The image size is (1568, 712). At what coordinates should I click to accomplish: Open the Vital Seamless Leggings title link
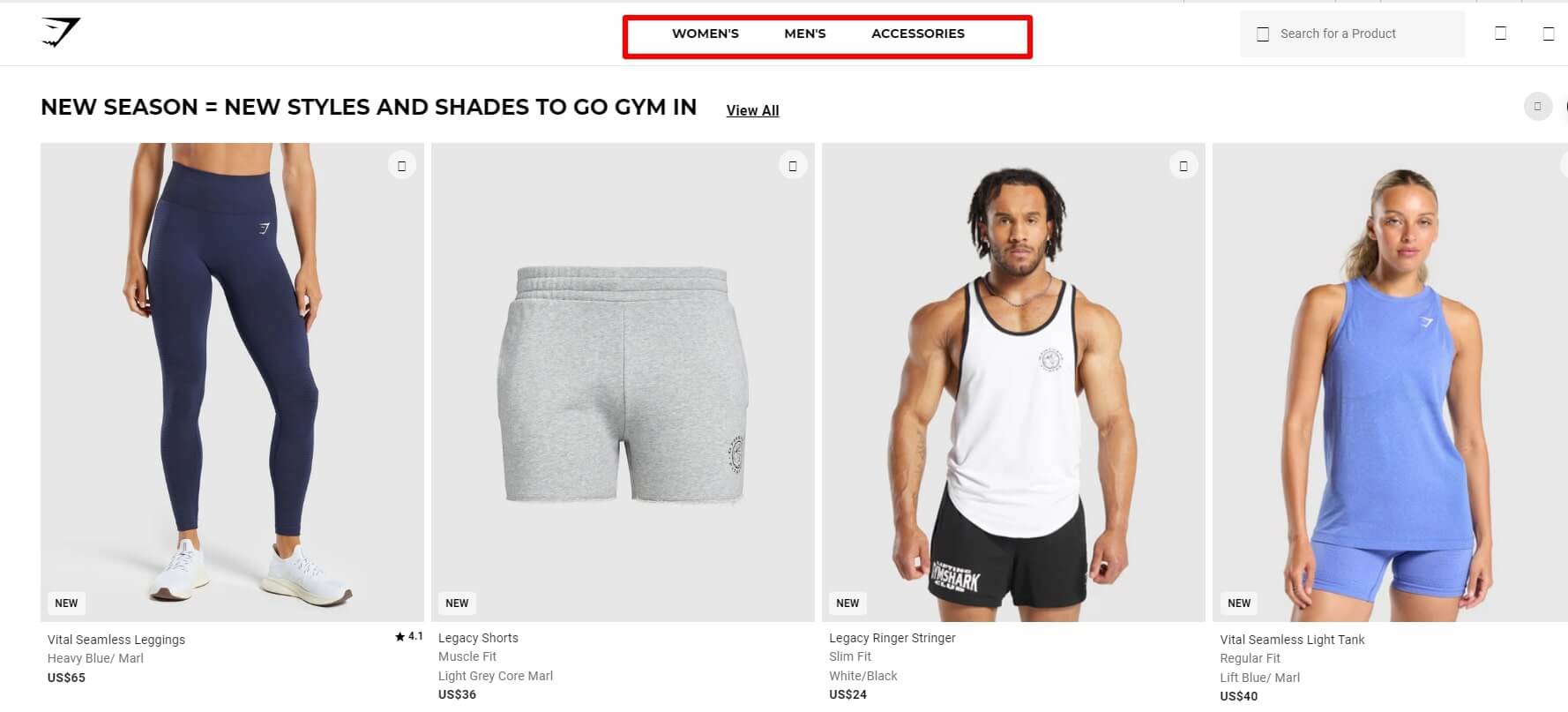[x=116, y=640]
